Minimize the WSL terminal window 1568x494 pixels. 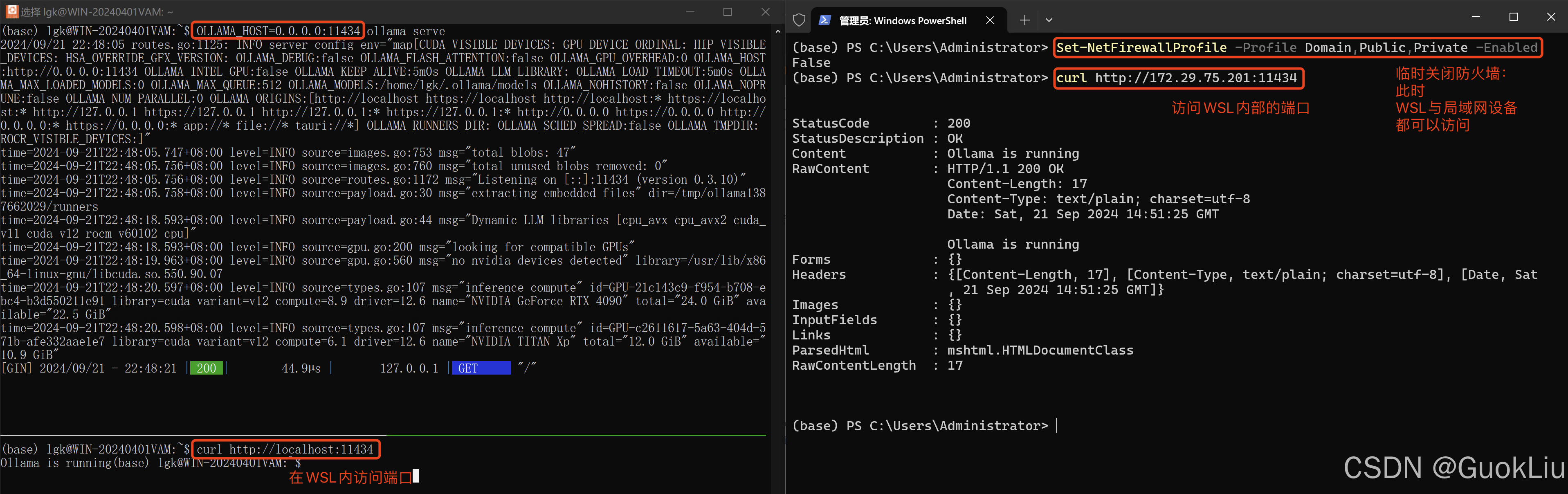pos(690,11)
